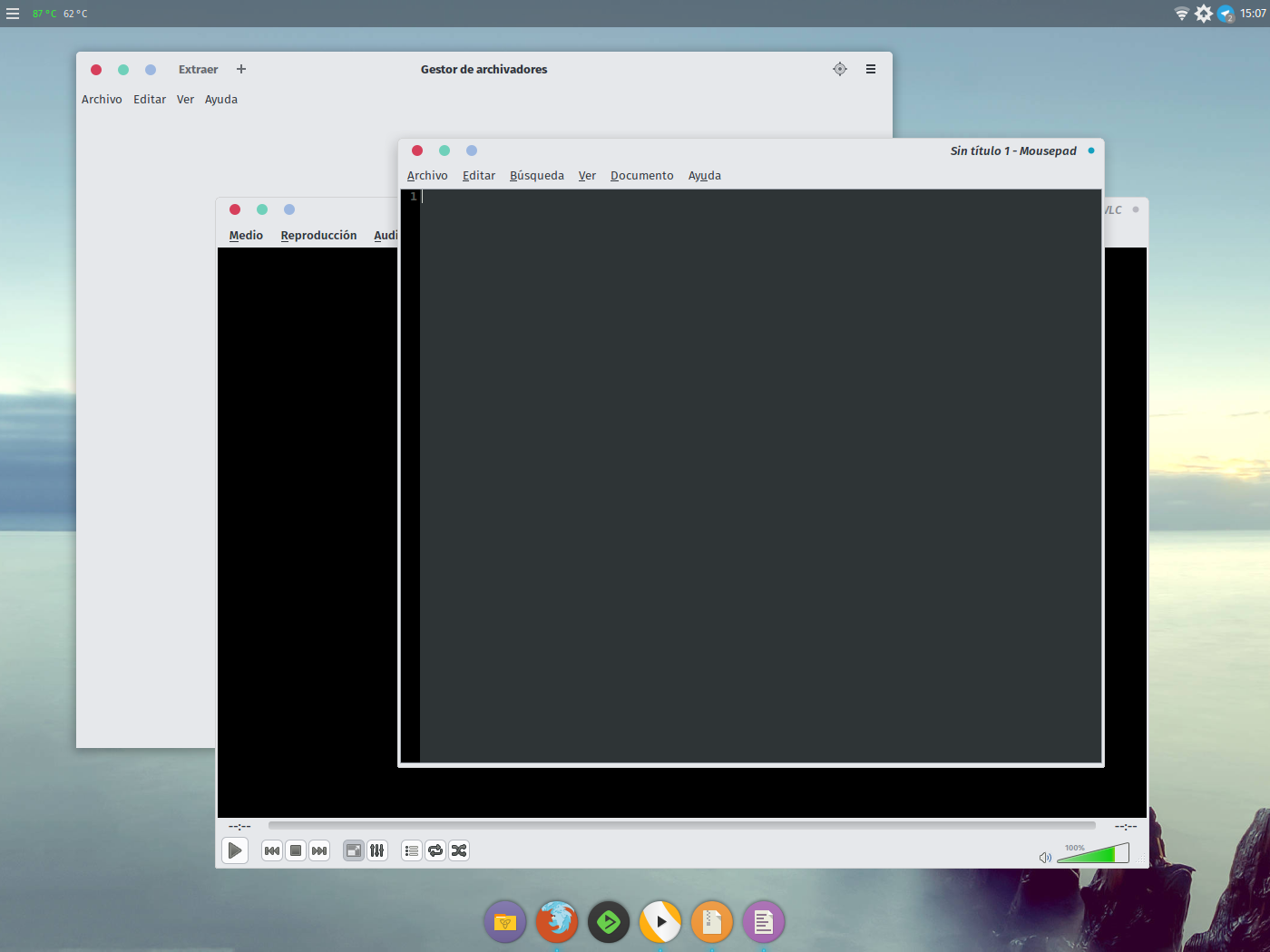Mute audio via VLC speaker icon
1270x952 pixels.
click(x=1045, y=857)
